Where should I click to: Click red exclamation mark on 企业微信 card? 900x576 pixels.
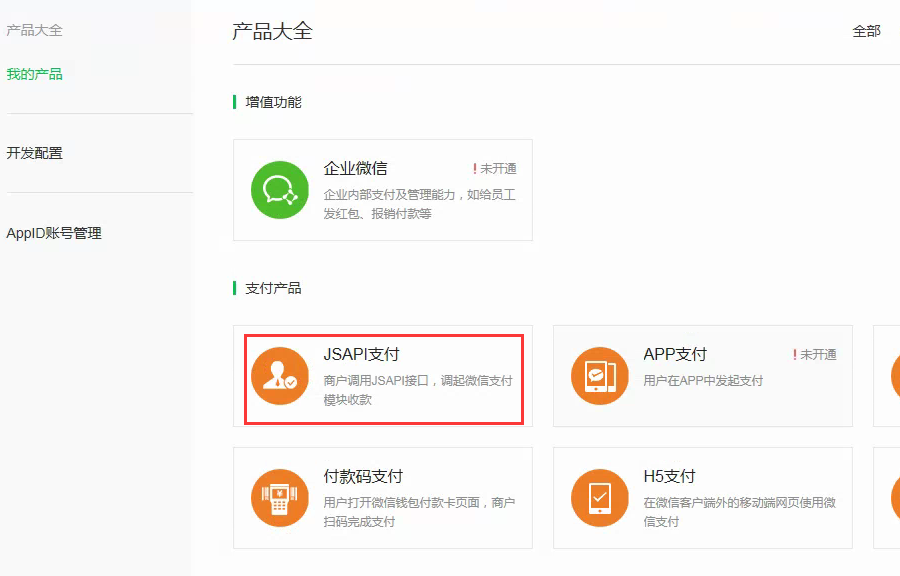point(475,169)
